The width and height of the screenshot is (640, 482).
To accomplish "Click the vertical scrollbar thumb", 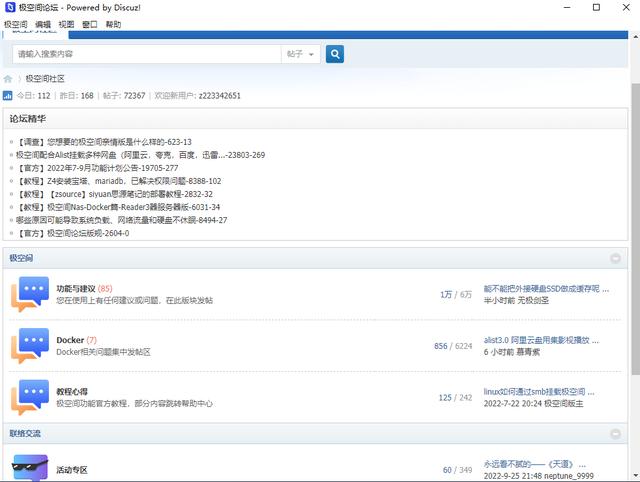I will click(x=636, y=229).
